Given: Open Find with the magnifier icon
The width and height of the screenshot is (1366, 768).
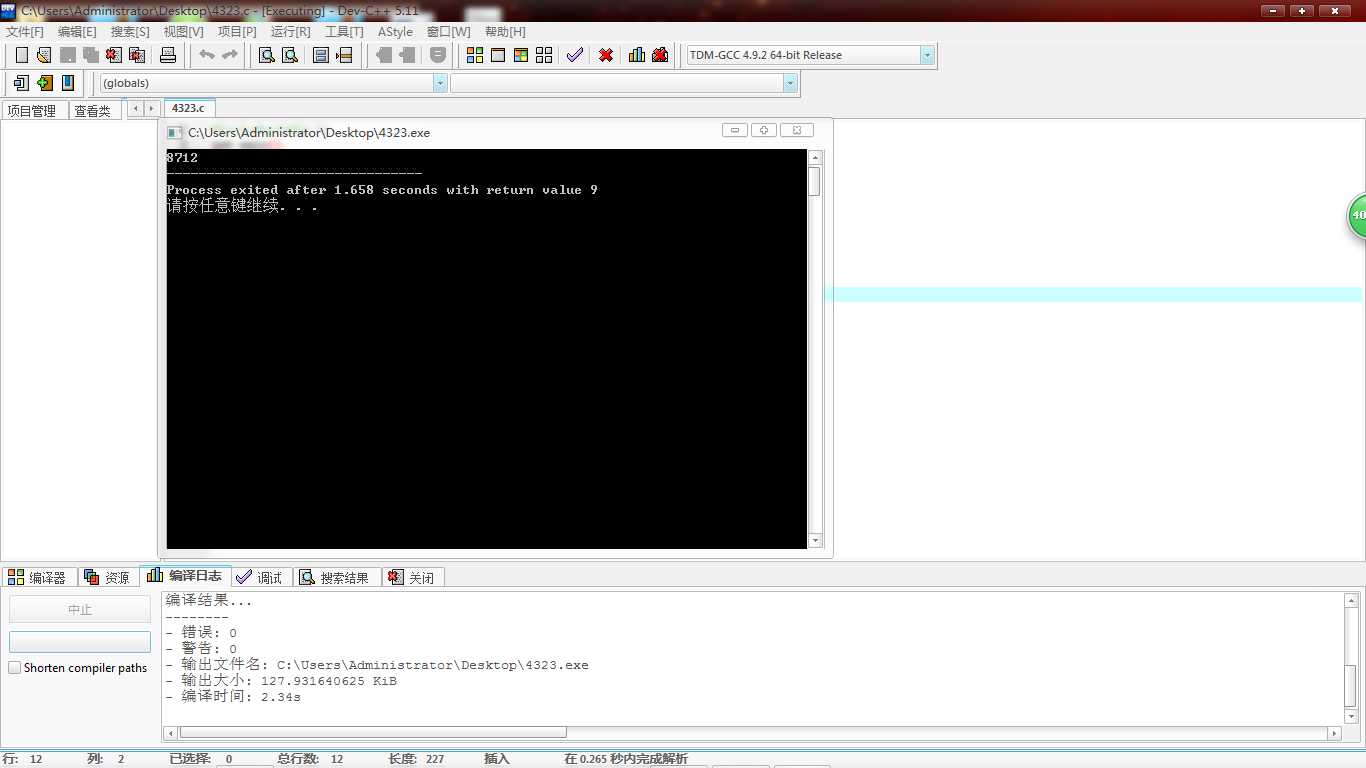Looking at the screenshot, I should tap(267, 55).
